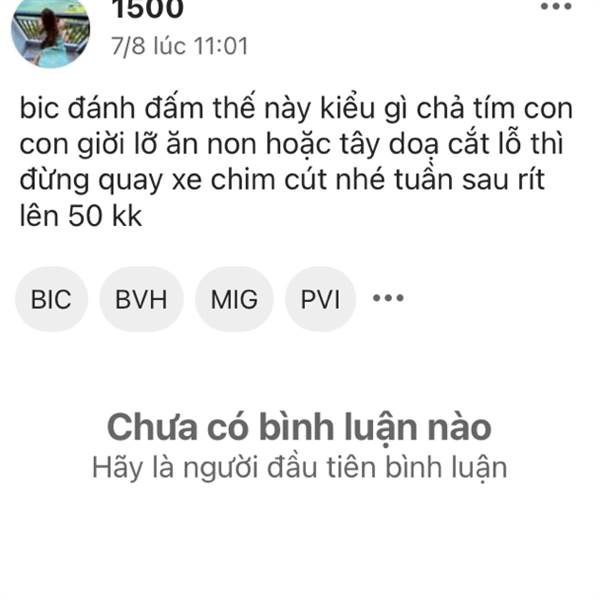Viewport: 600px width, 600px height.
Task: Open the PVI stock tag
Action: (320, 299)
